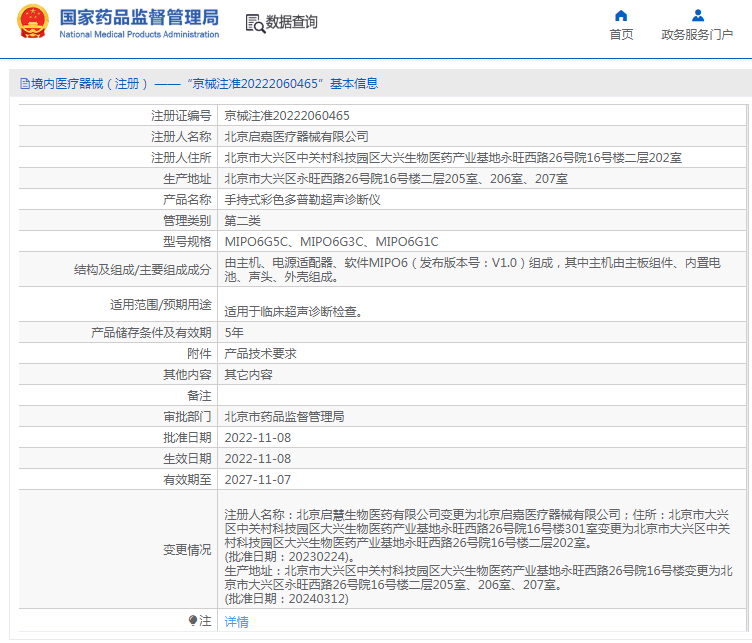The height and width of the screenshot is (643, 752).
Task: Click the 首页 home icon
Action: pyautogui.click(x=621, y=16)
